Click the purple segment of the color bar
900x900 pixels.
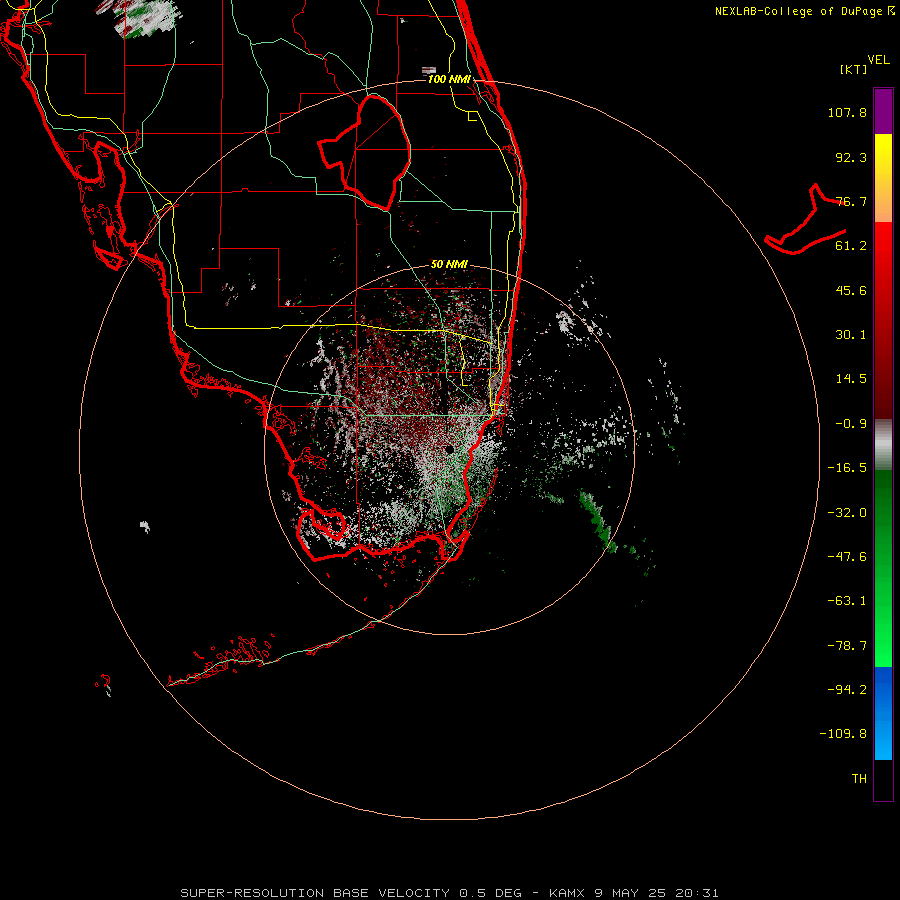(x=883, y=112)
